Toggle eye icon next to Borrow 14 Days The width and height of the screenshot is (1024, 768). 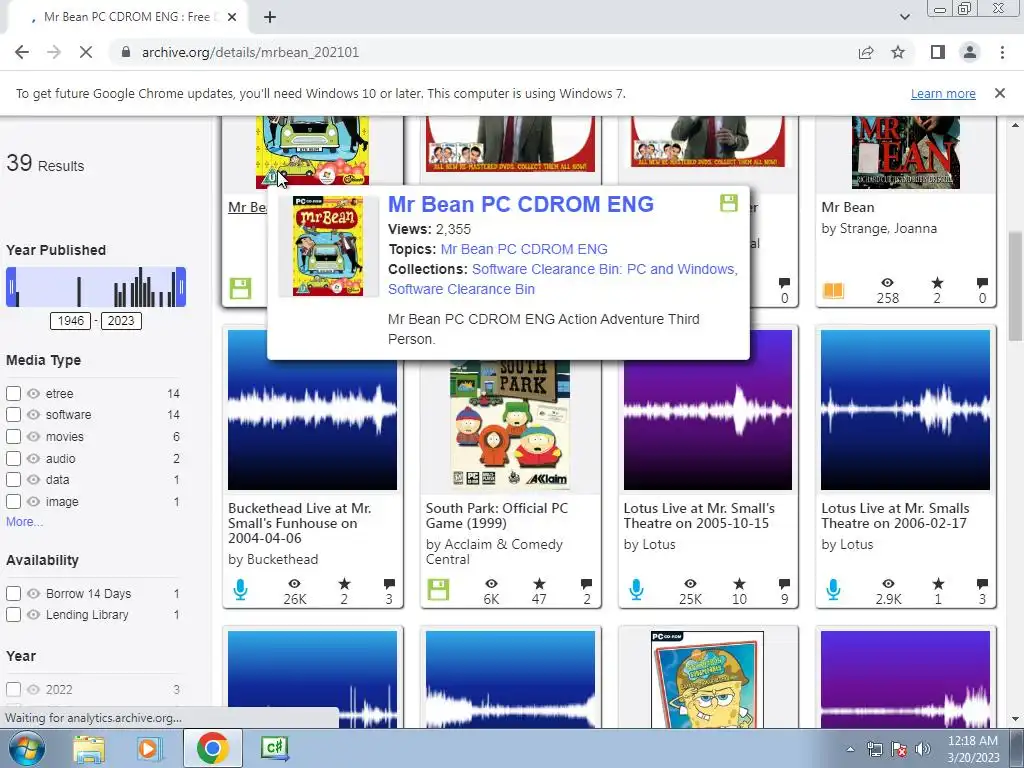click(33, 594)
